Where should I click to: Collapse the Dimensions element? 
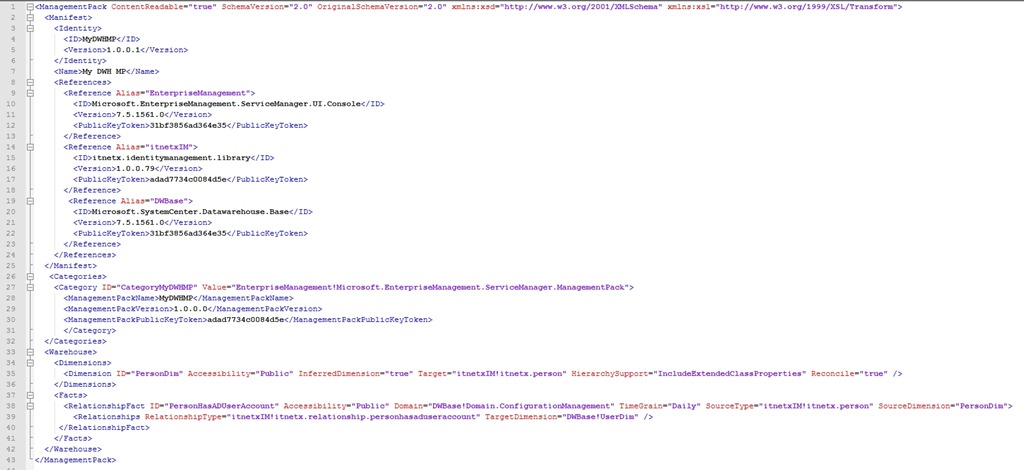click(x=30, y=362)
